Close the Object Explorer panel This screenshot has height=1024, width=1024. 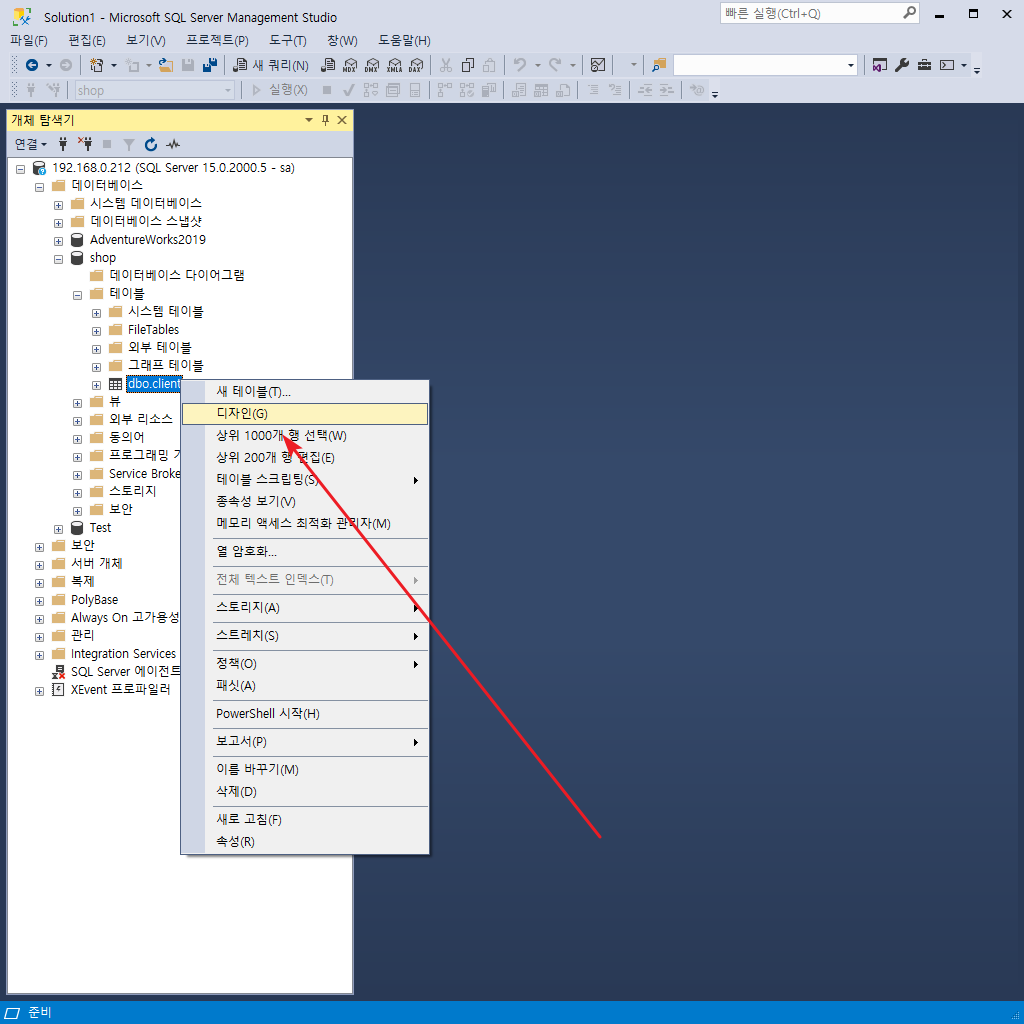tap(342, 120)
